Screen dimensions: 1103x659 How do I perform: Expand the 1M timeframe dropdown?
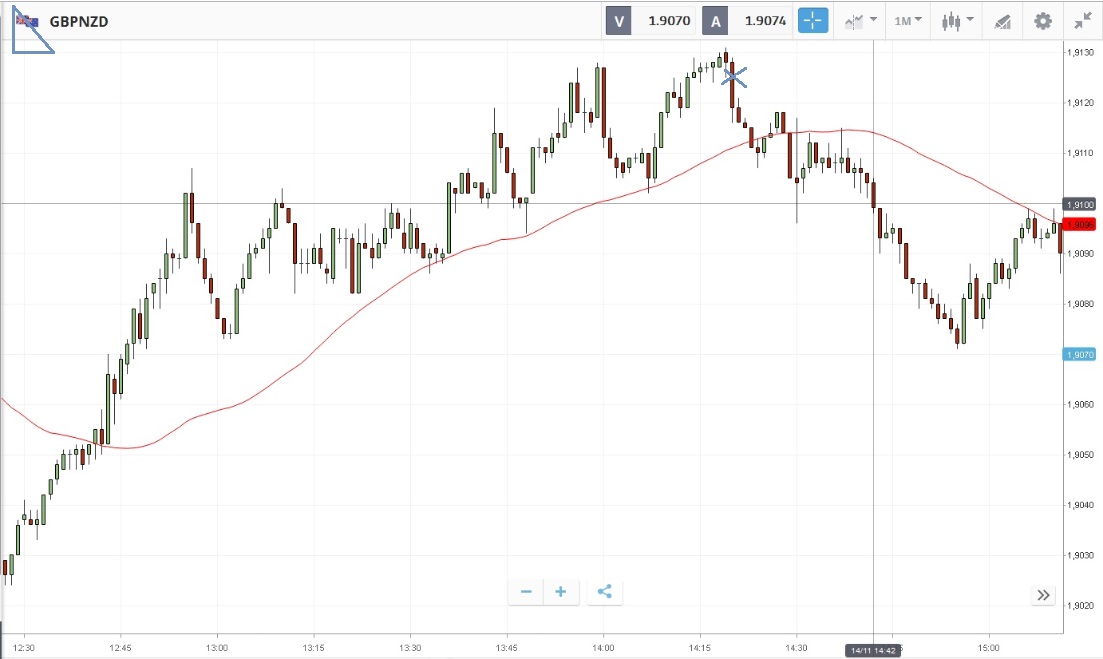[x=908, y=20]
